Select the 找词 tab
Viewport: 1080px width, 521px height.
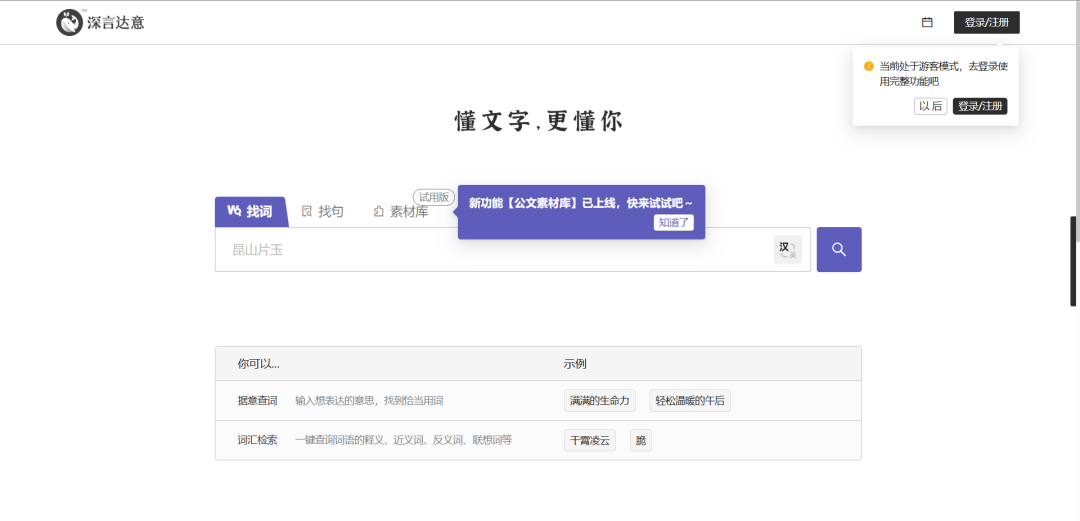pyautogui.click(x=251, y=212)
